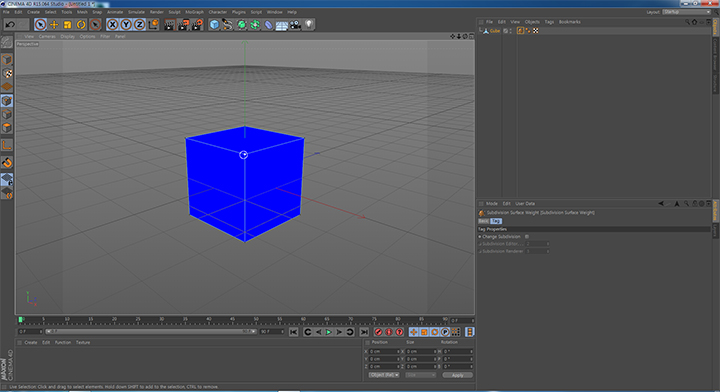This screenshot has height=392, width=720.
Task: Open the Edit Render Settings icon
Action: (x=197, y=25)
